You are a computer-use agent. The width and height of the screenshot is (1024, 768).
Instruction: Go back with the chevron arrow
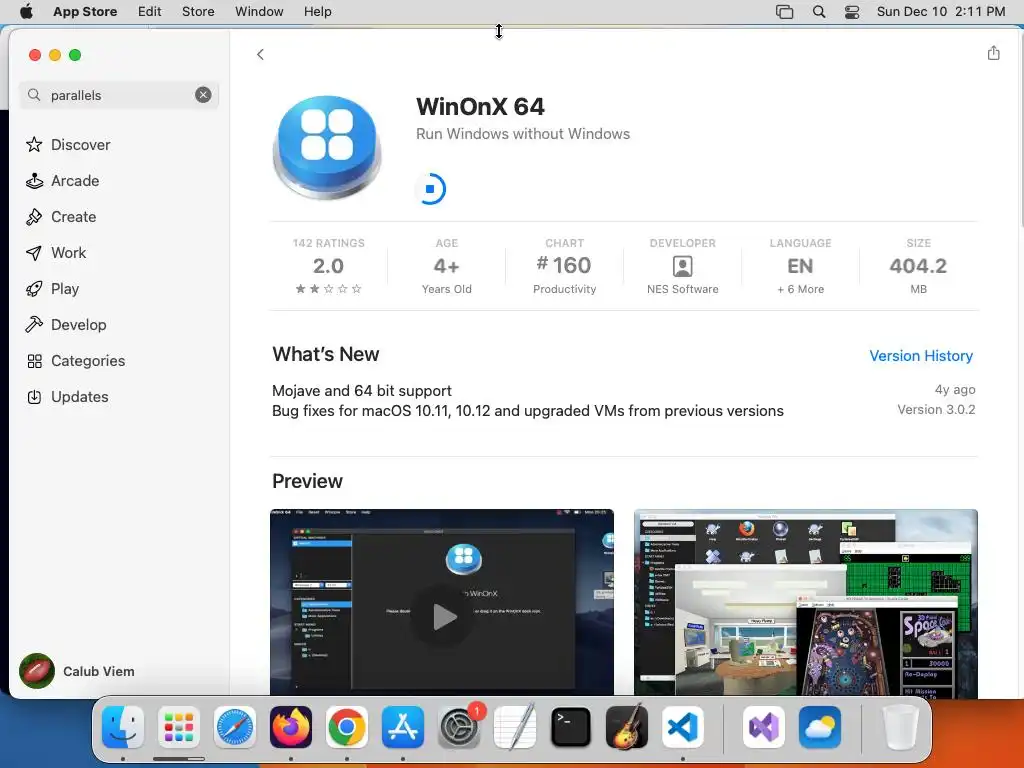click(261, 54)
